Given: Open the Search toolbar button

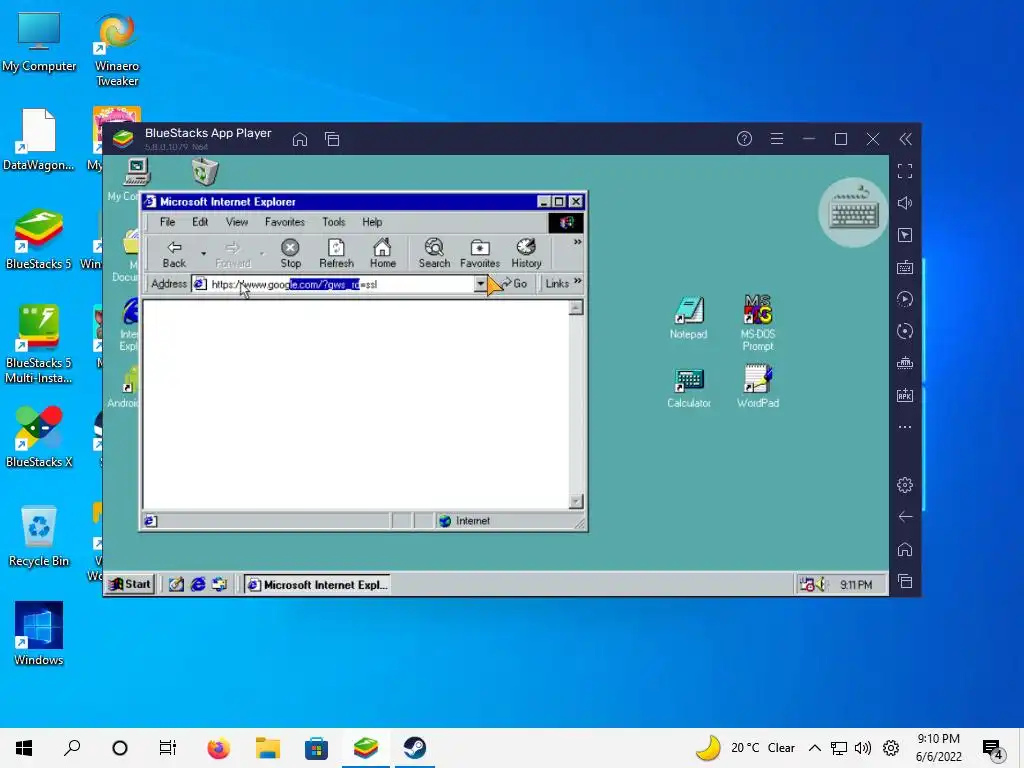Looking at the screenshot, I should (x=434, y=253).
